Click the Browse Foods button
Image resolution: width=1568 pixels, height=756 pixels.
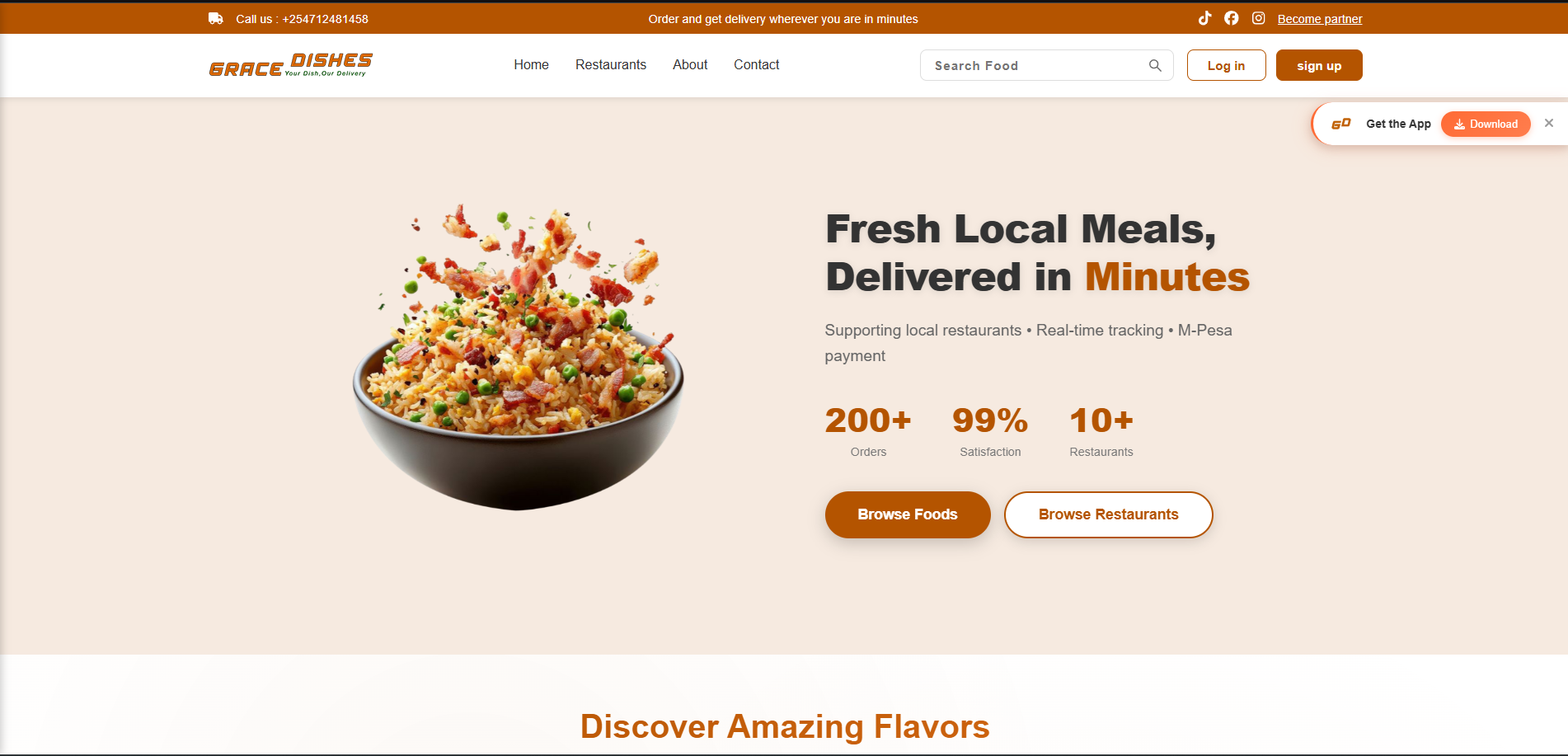coord(908,514)
